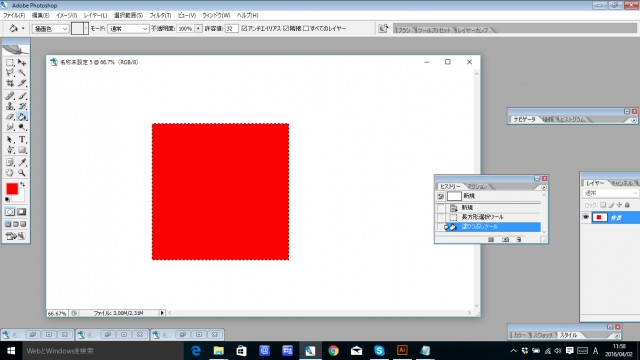The width and height of the screenshot is (640, 360).
Task: Select the History Brush tool
Action: pyautogui.click(x=22, y=107)
